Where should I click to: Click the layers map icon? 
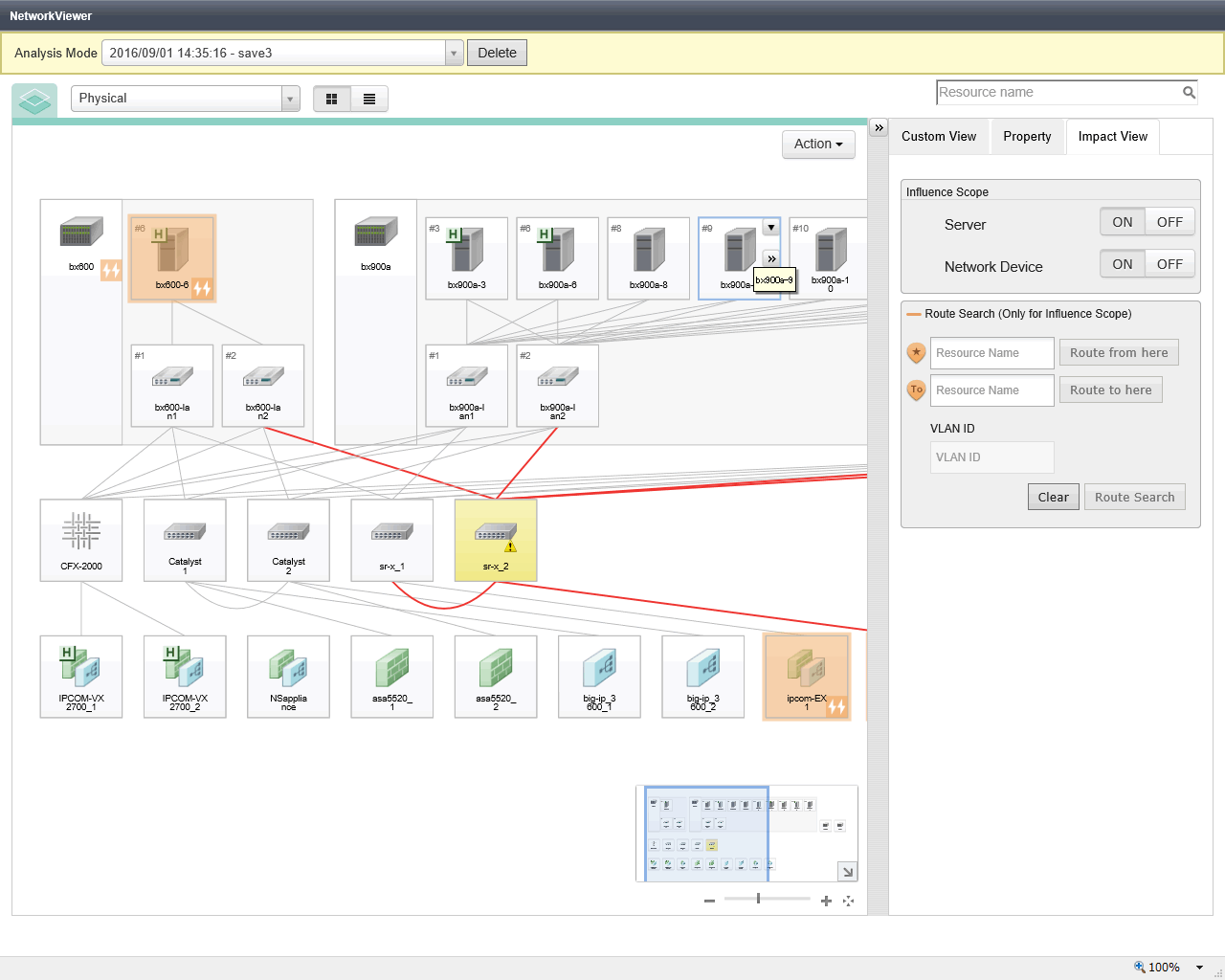pyautogui.click(x=35, y=100)
